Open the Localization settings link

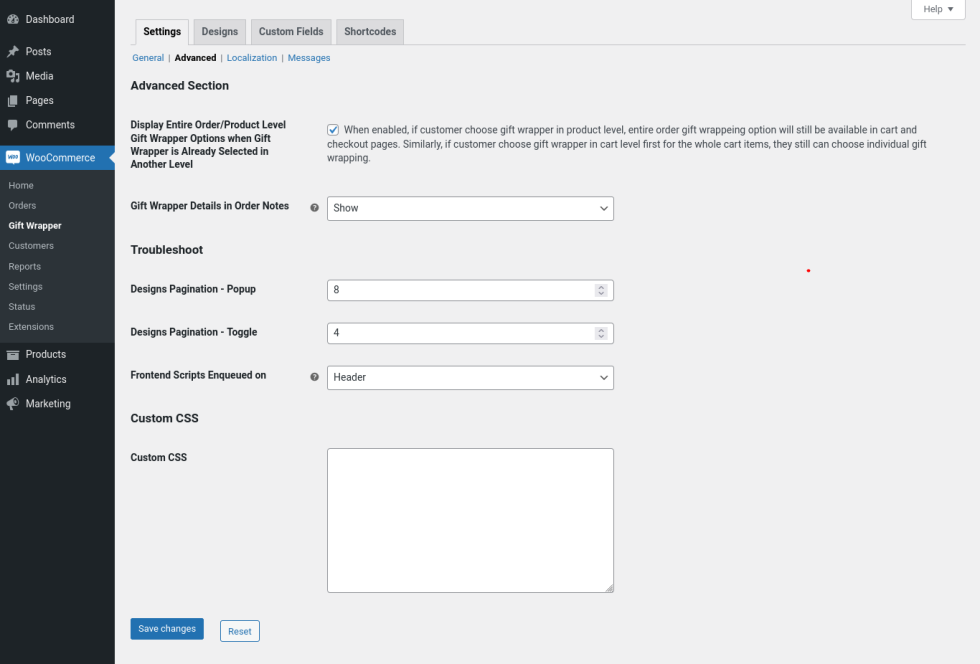pos(252,58)
